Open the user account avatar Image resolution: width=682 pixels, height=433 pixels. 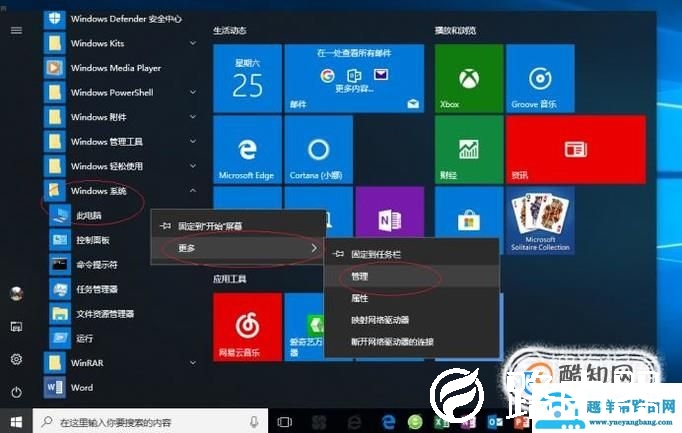pos(17,294)
